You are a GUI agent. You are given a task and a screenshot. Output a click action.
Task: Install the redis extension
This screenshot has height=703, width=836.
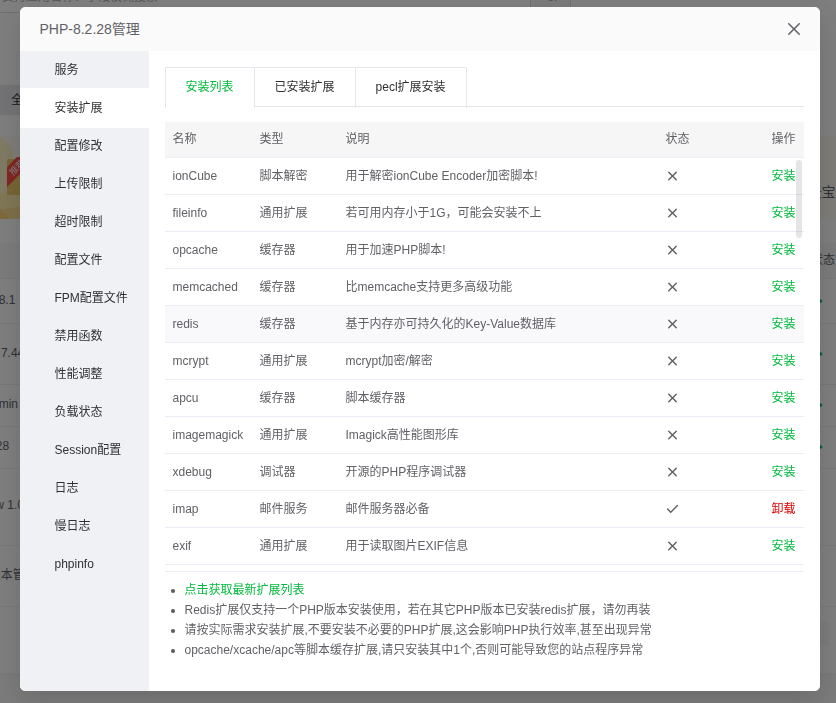[783, 324]
